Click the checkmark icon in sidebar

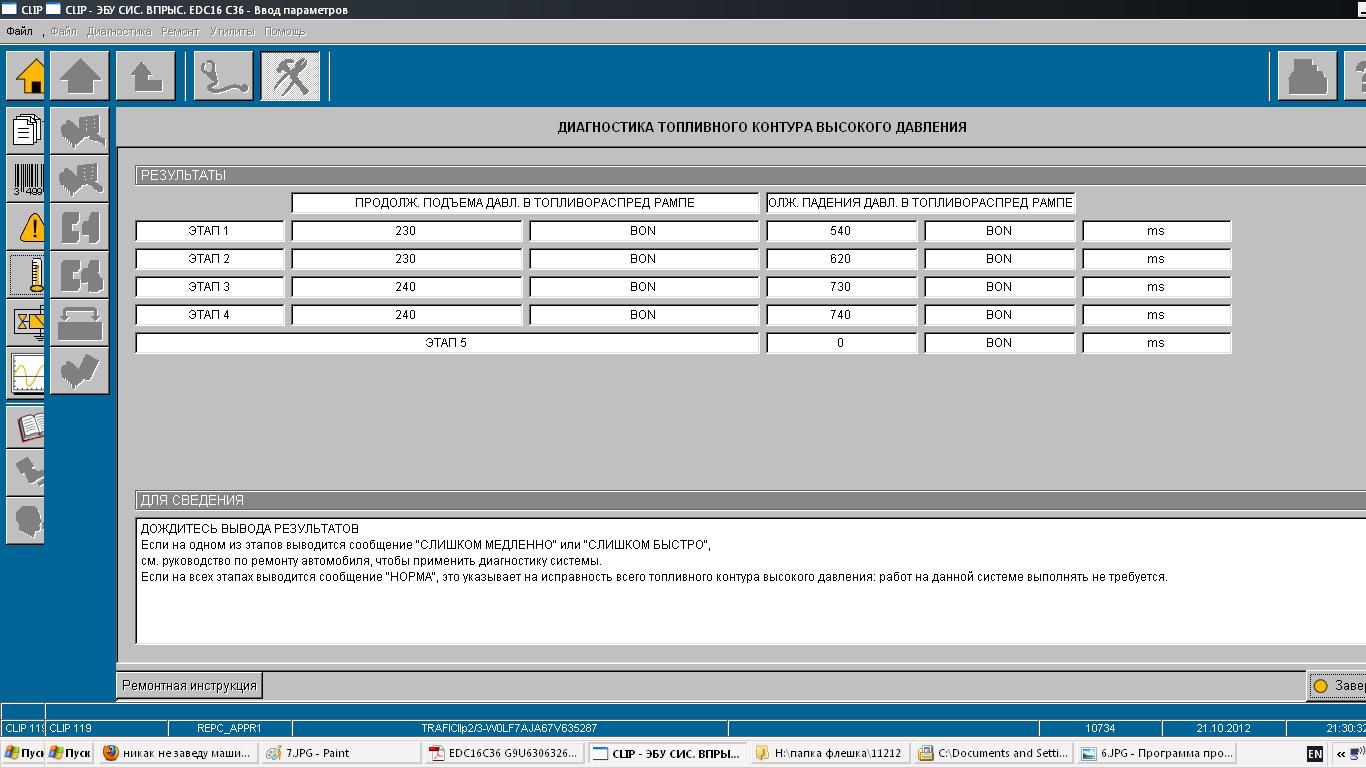[80, 370]
